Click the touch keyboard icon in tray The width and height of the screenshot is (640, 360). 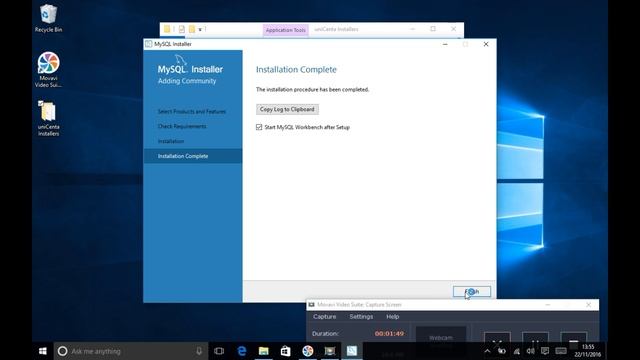(561, 351)
